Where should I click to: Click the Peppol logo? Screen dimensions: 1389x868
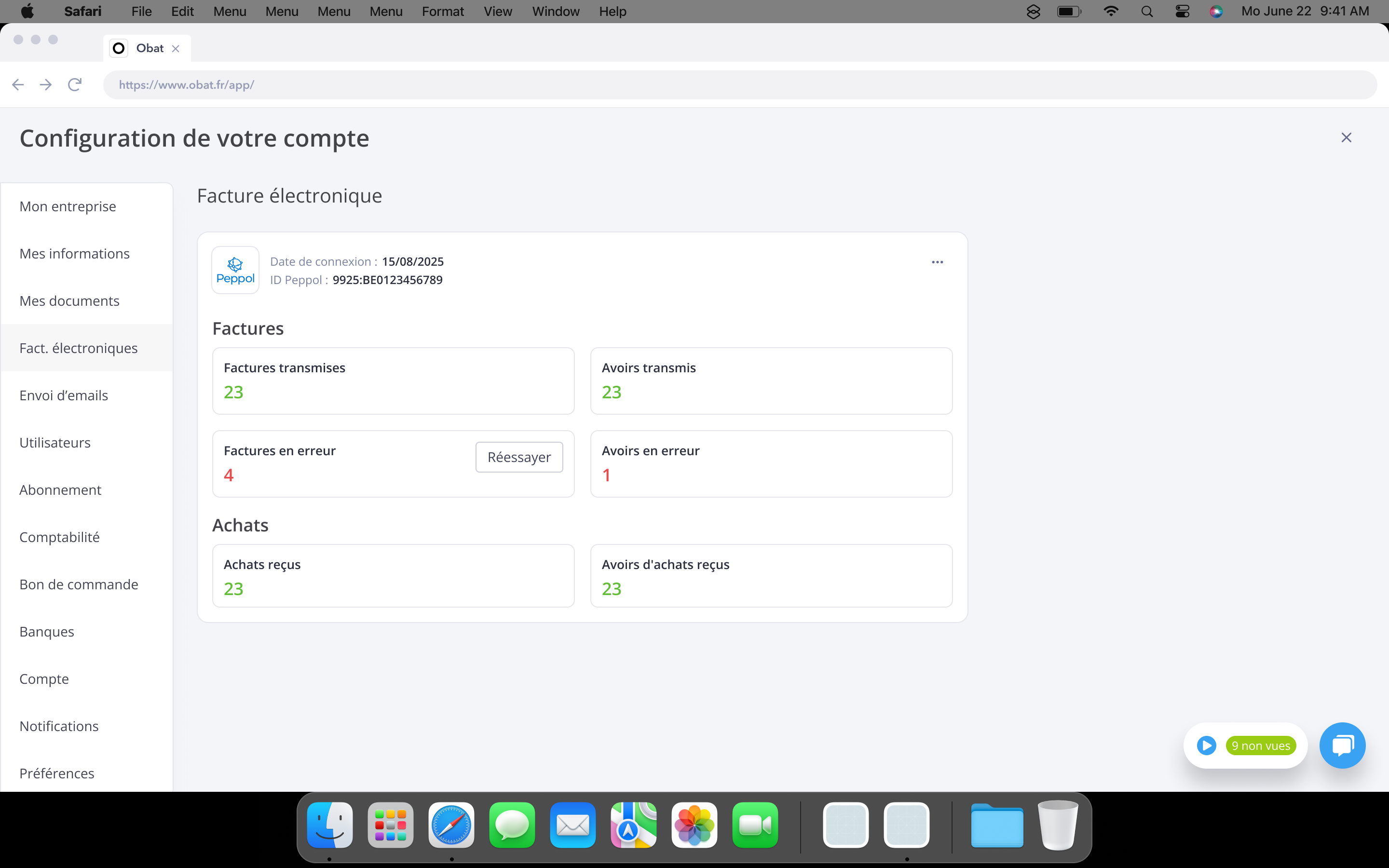[x=235, y=271]
